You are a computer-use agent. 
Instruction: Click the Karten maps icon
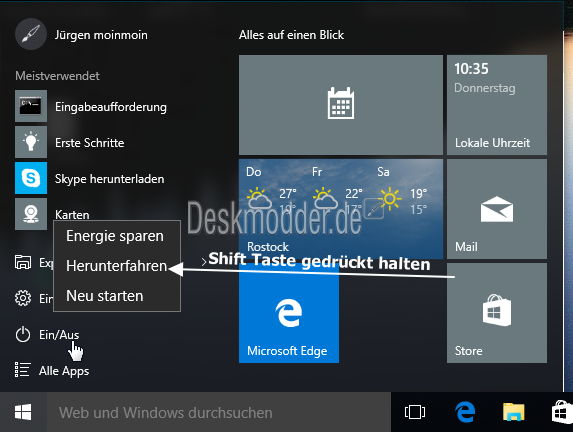(31, 214)
